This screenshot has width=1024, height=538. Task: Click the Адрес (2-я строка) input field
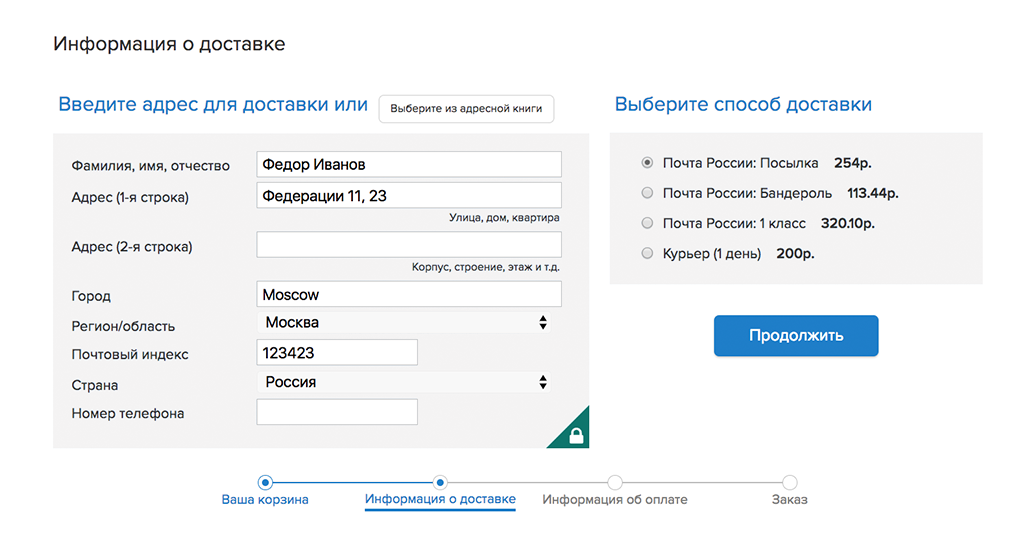[x=409, y=245]
